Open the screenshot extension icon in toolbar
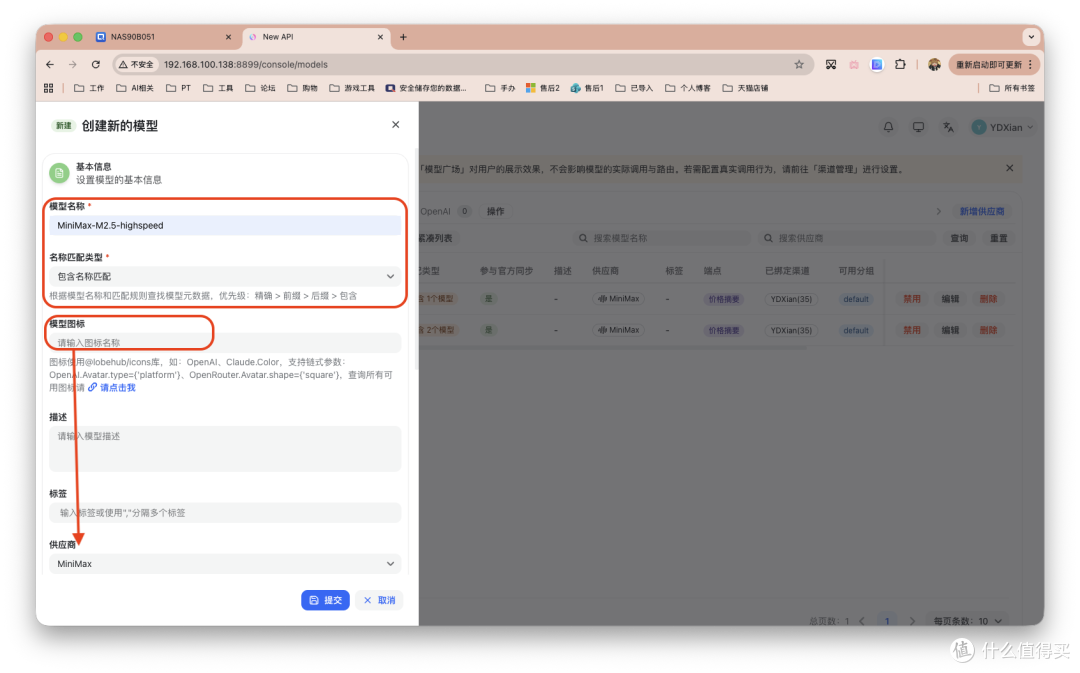Image resolution: width=1080 pixels, height=673 pixels. coord(831,64)
